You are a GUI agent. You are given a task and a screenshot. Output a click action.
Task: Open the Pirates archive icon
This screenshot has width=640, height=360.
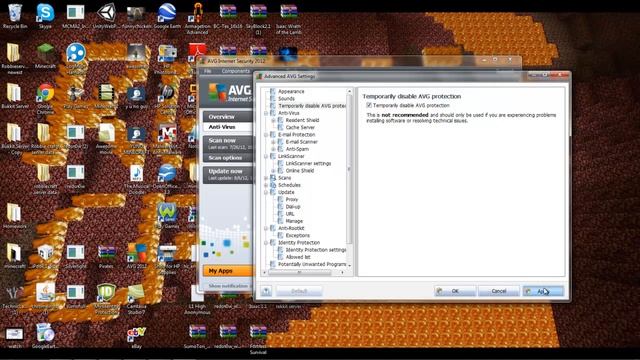[x=106, y=256]
